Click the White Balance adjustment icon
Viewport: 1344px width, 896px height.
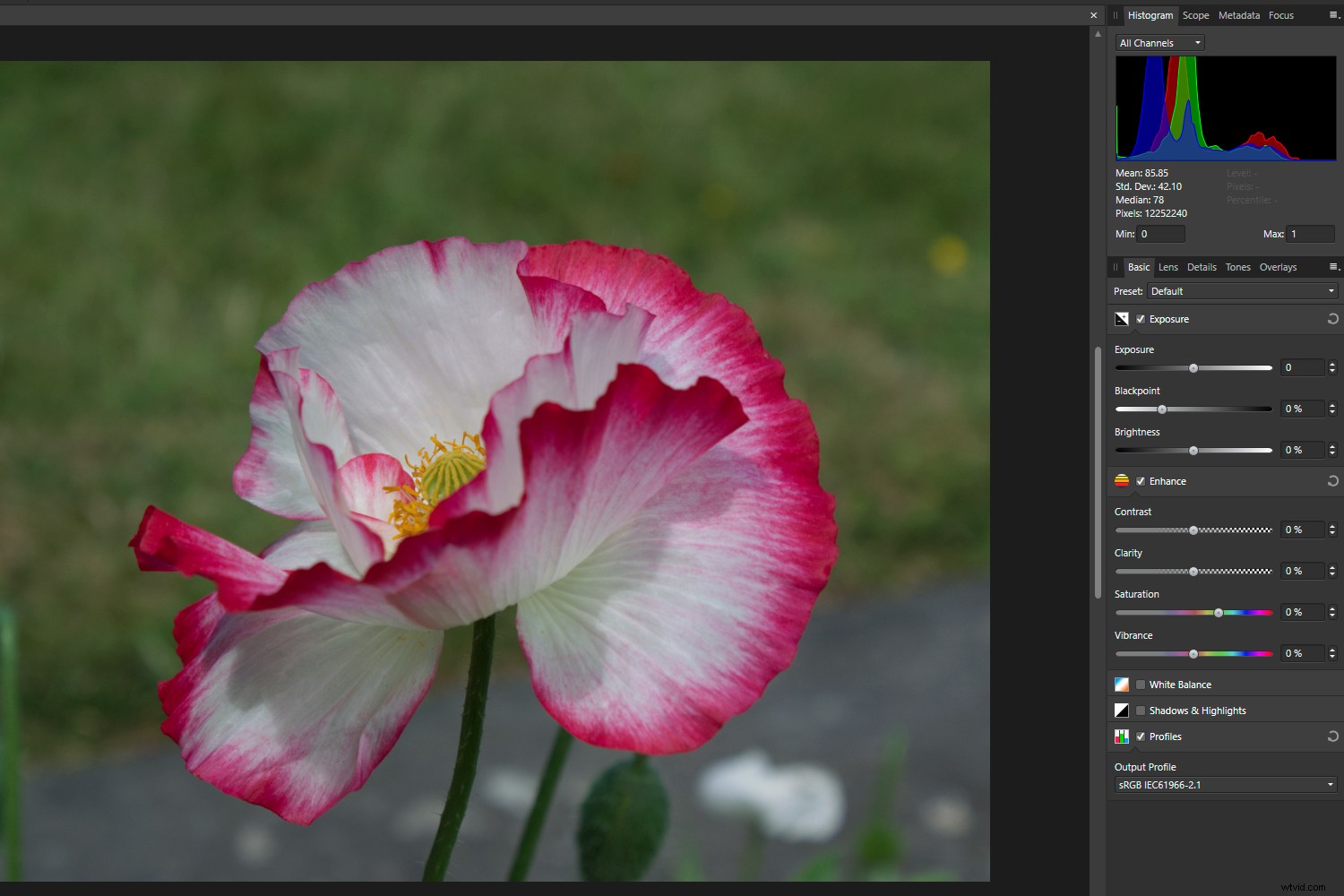click(1122, 684)
